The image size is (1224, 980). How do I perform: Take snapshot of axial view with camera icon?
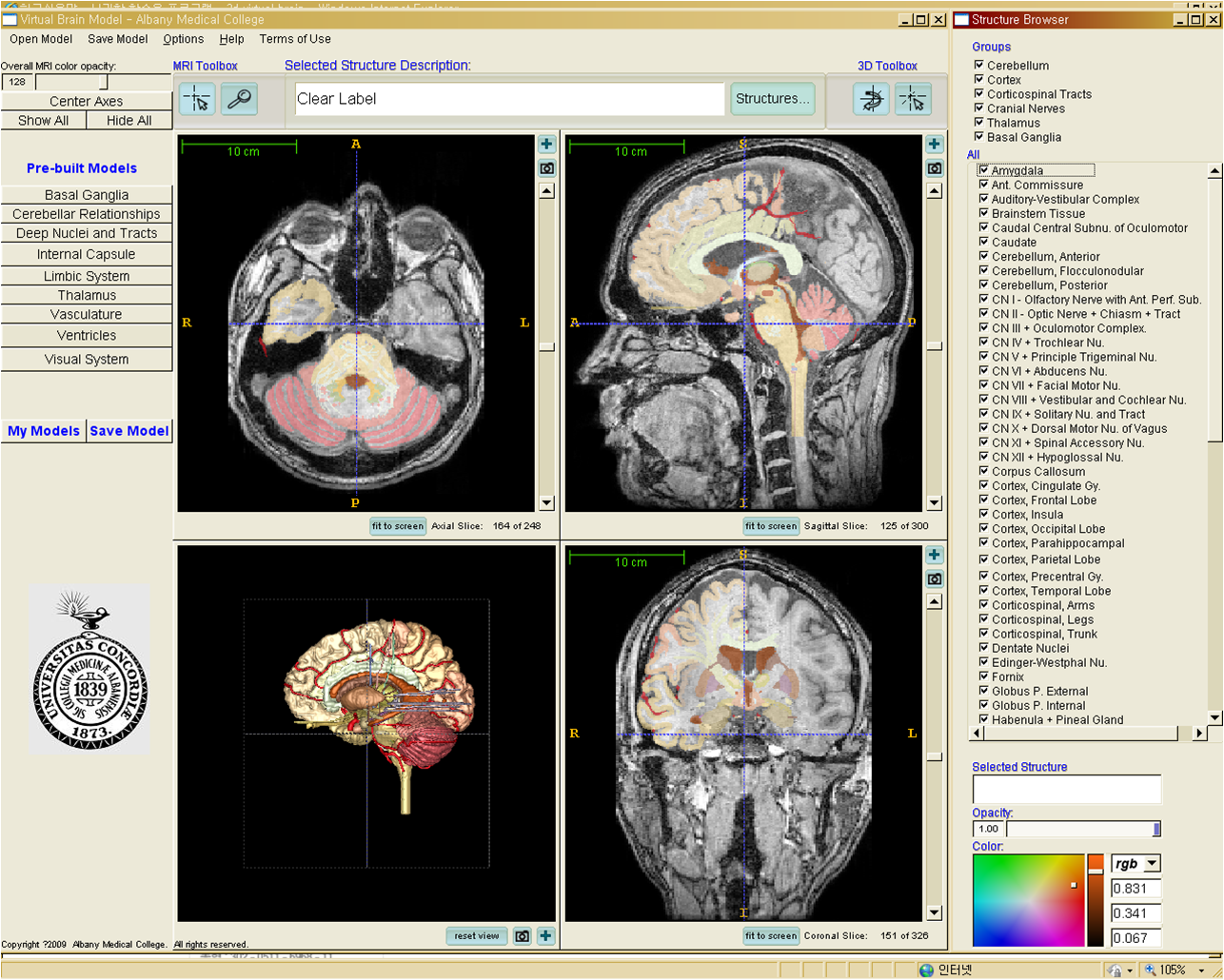click(x=546, y=168)
